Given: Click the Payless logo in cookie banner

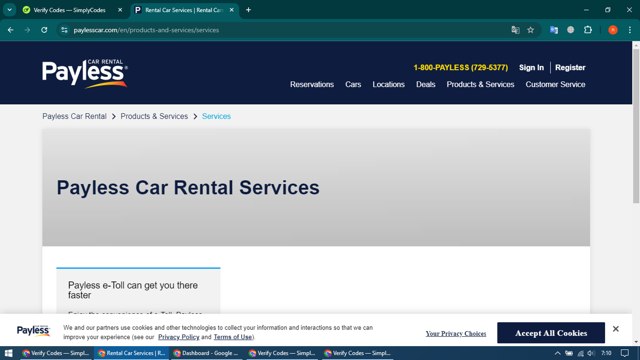Looking at the screenshot, I should coord(33,331).
